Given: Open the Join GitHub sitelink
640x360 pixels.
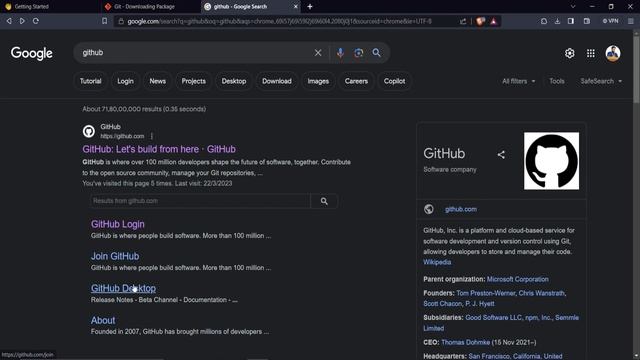Looking at the screenshot, I should coord(115,256).
